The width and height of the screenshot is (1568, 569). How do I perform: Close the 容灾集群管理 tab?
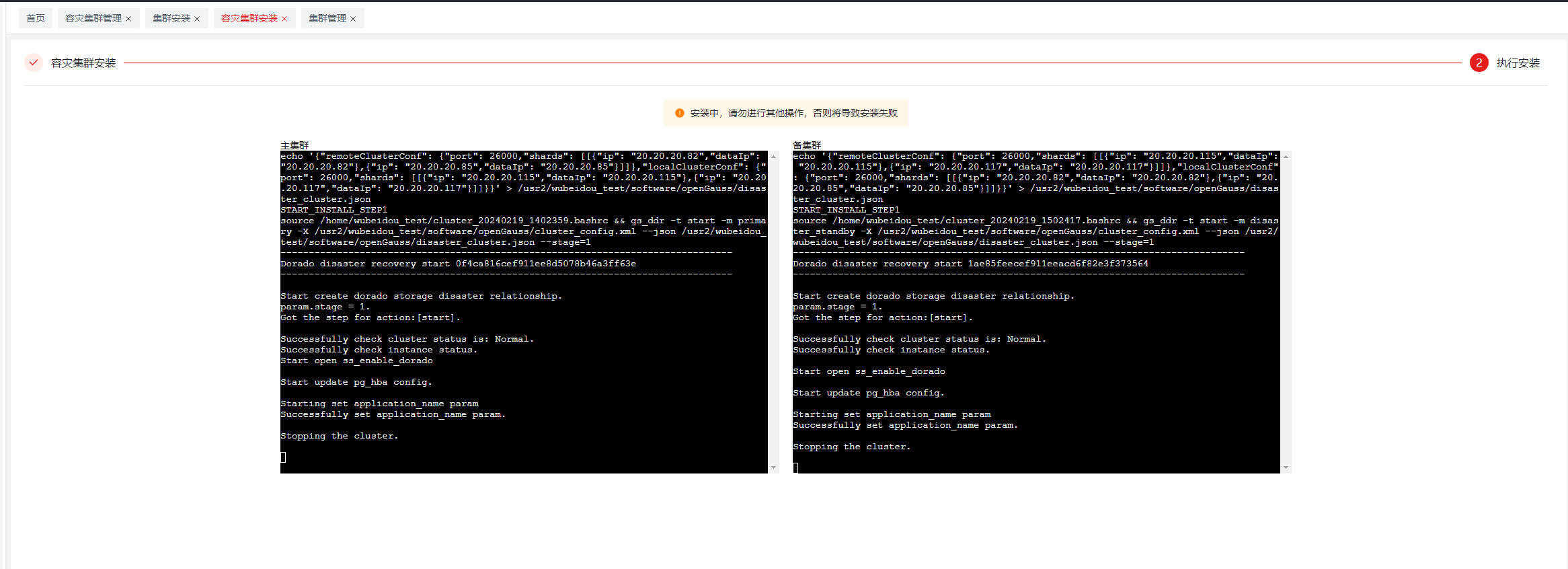[x=128, y=19]
